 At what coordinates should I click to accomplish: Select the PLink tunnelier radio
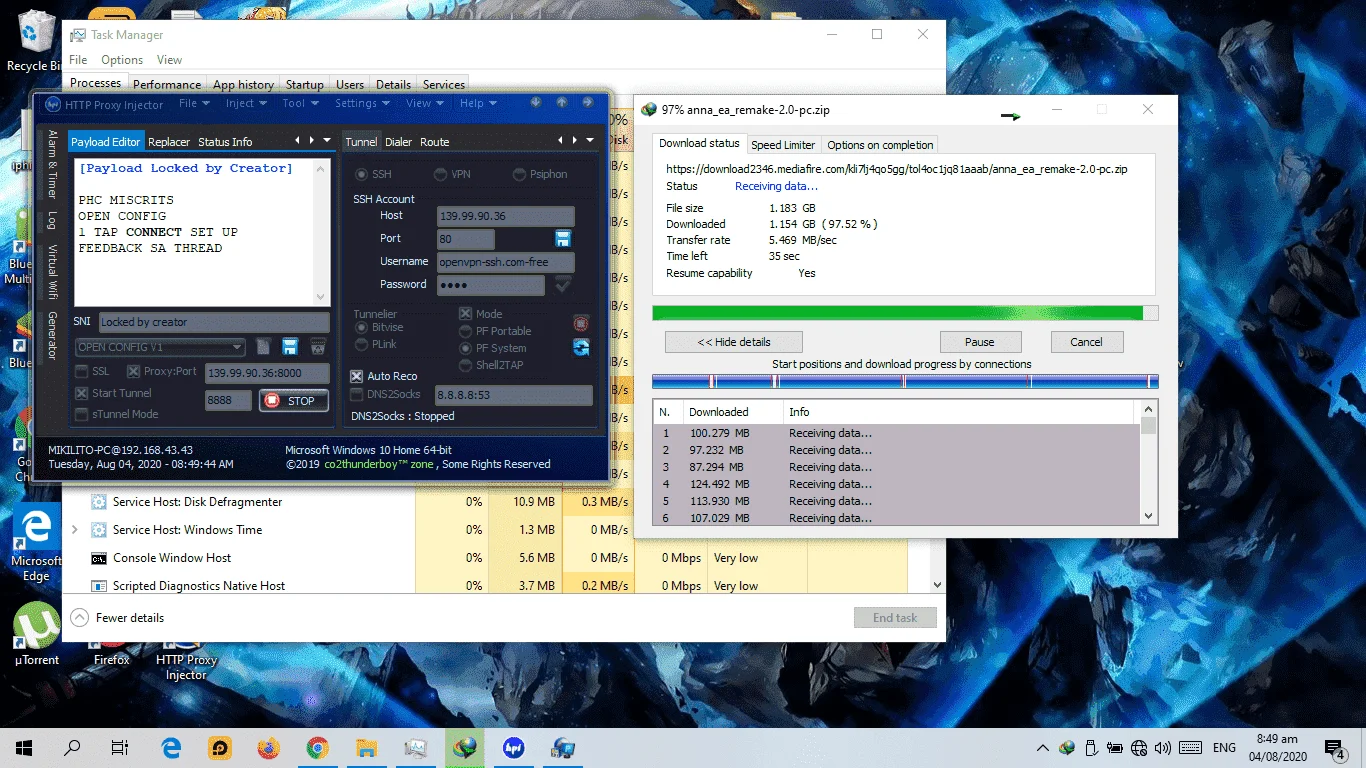click(x=377, y=344)
